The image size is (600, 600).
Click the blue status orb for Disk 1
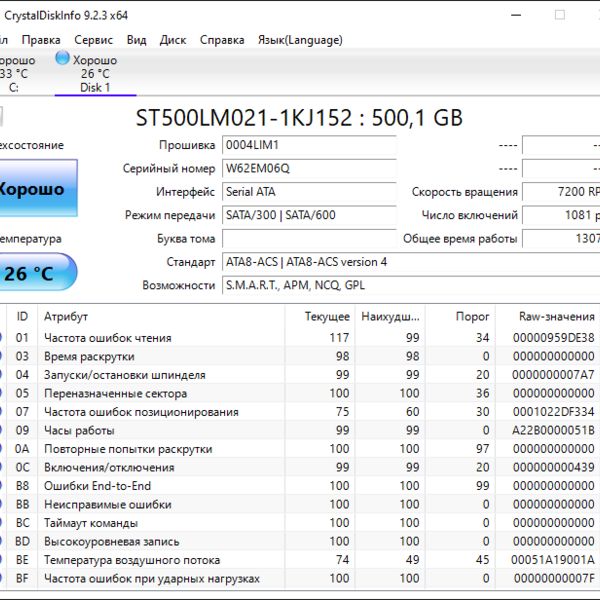click(62, 59)
